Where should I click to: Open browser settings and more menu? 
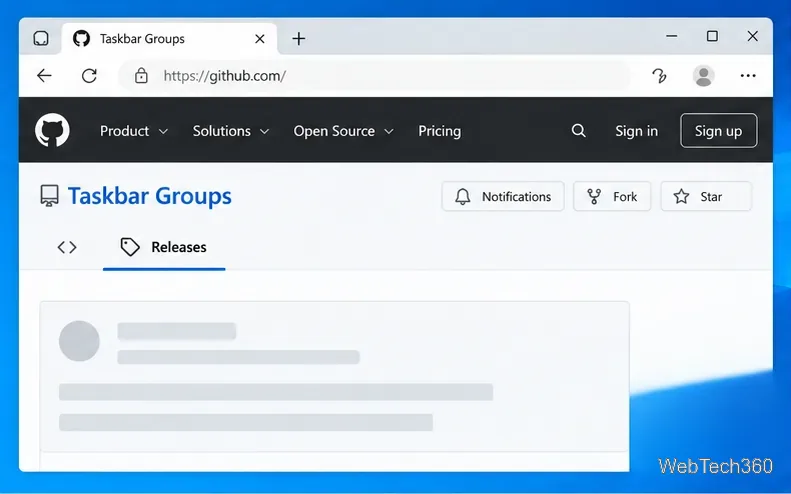tap(748, 76)
